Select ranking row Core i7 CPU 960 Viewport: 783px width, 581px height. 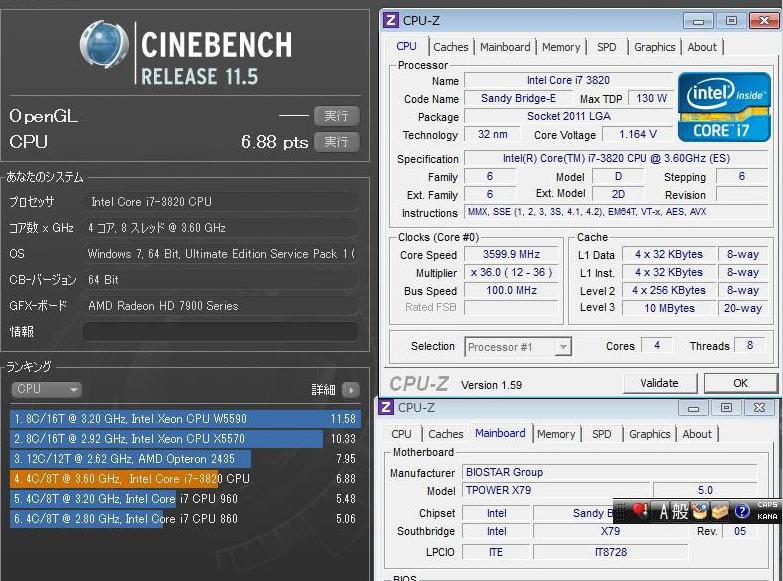(185, 499)
